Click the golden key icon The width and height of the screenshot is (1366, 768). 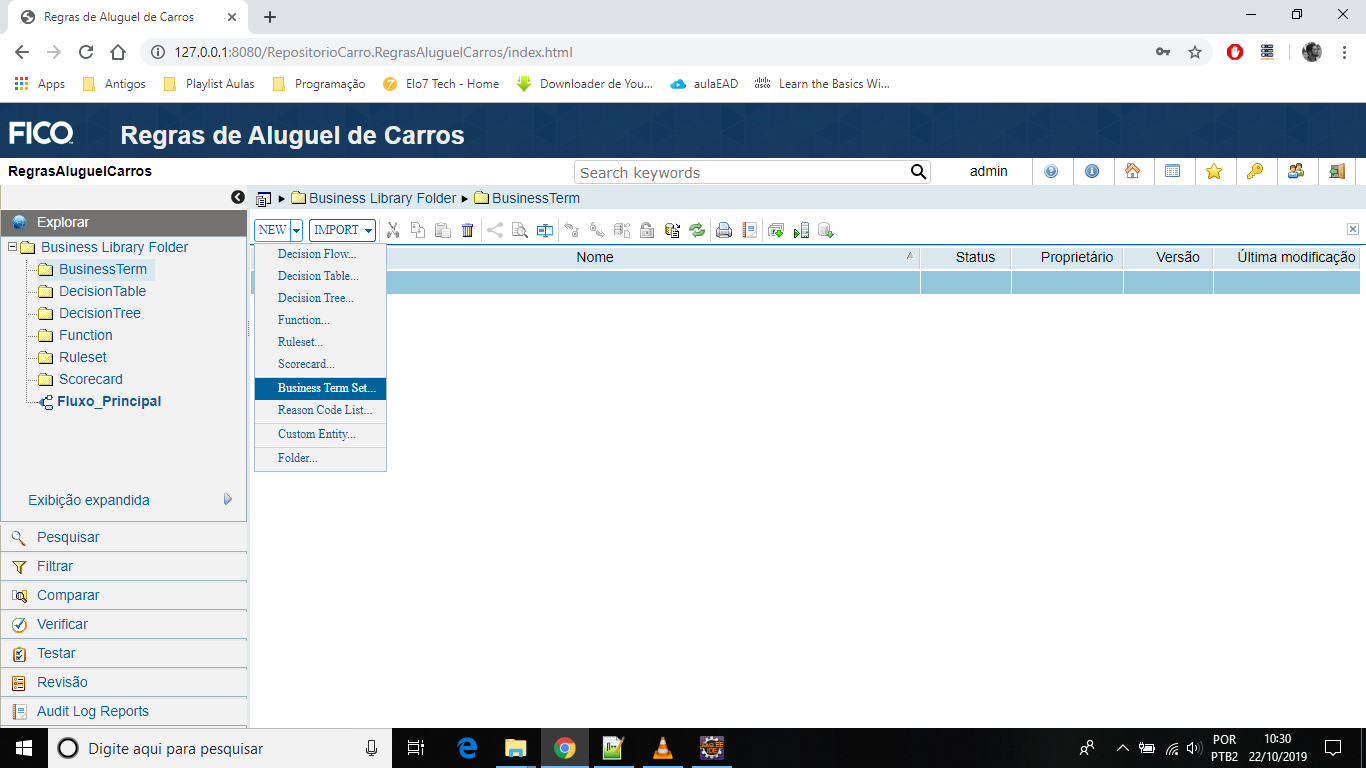[x=1255, y=172]
